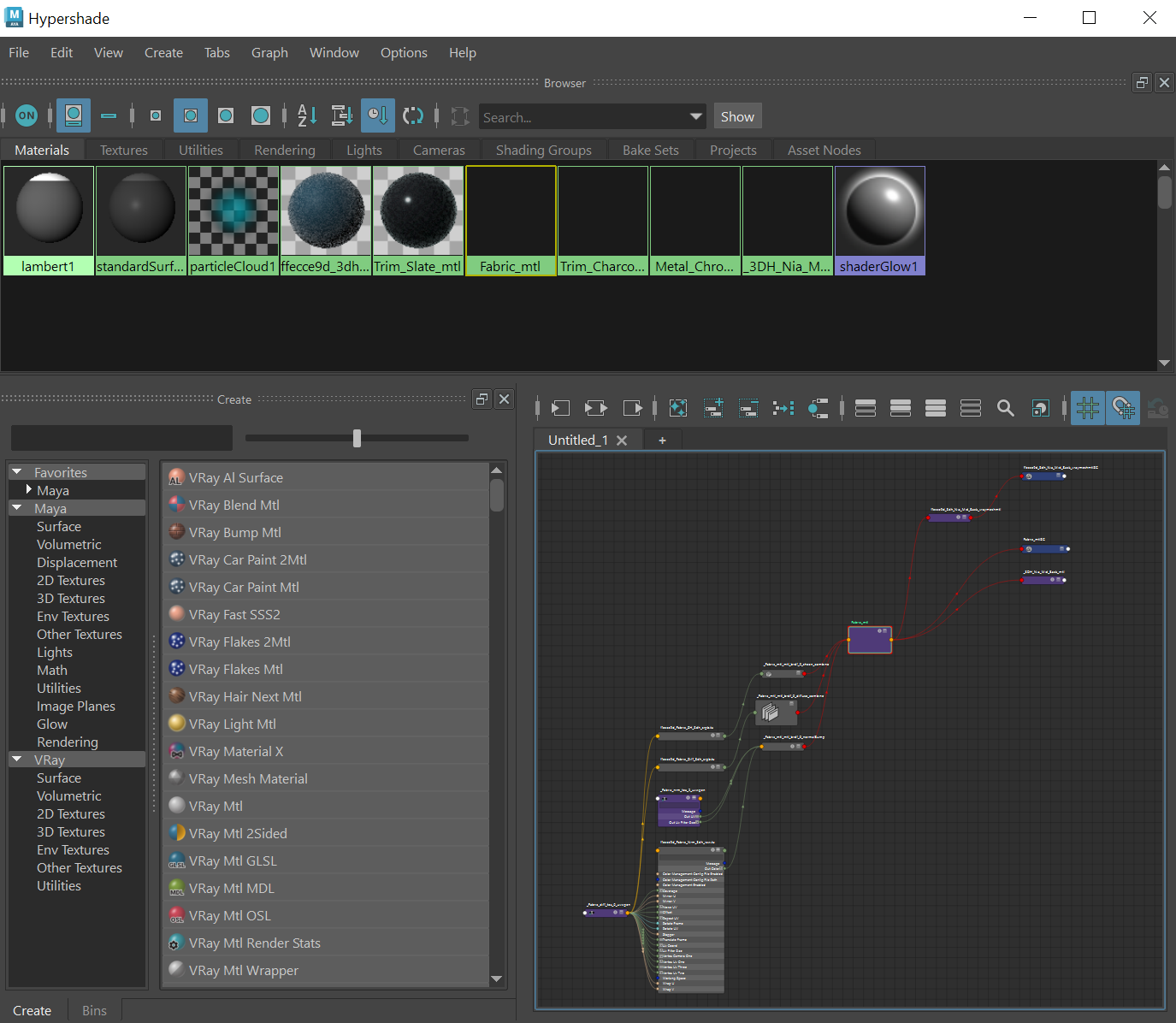The image size is (1176, 1023).
Task: Graph materials on selected objects icon
Action: coord(818,408)
